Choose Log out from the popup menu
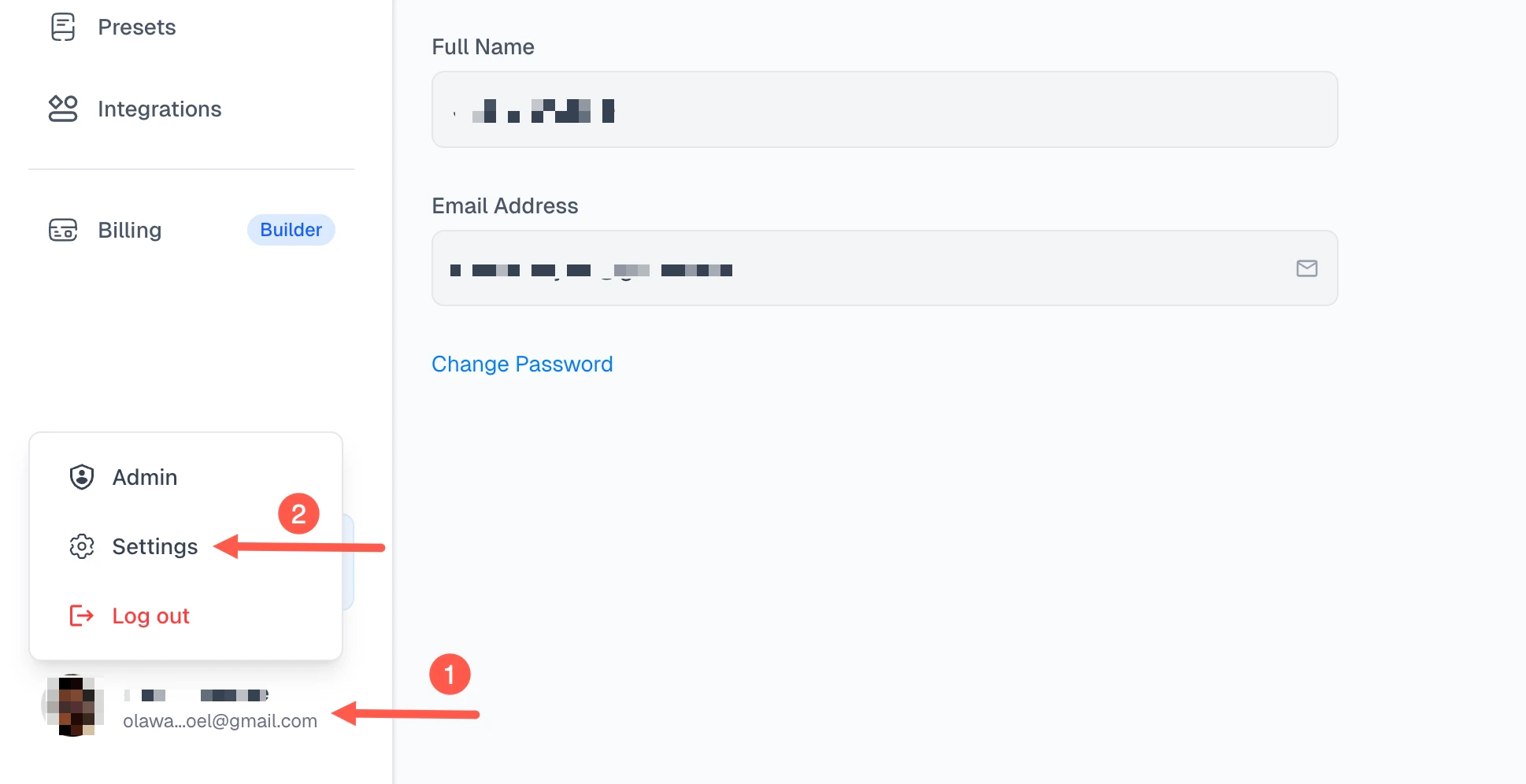Image resolution: width=1526 pixels, height=784 pixels. [x=150, y=616]
